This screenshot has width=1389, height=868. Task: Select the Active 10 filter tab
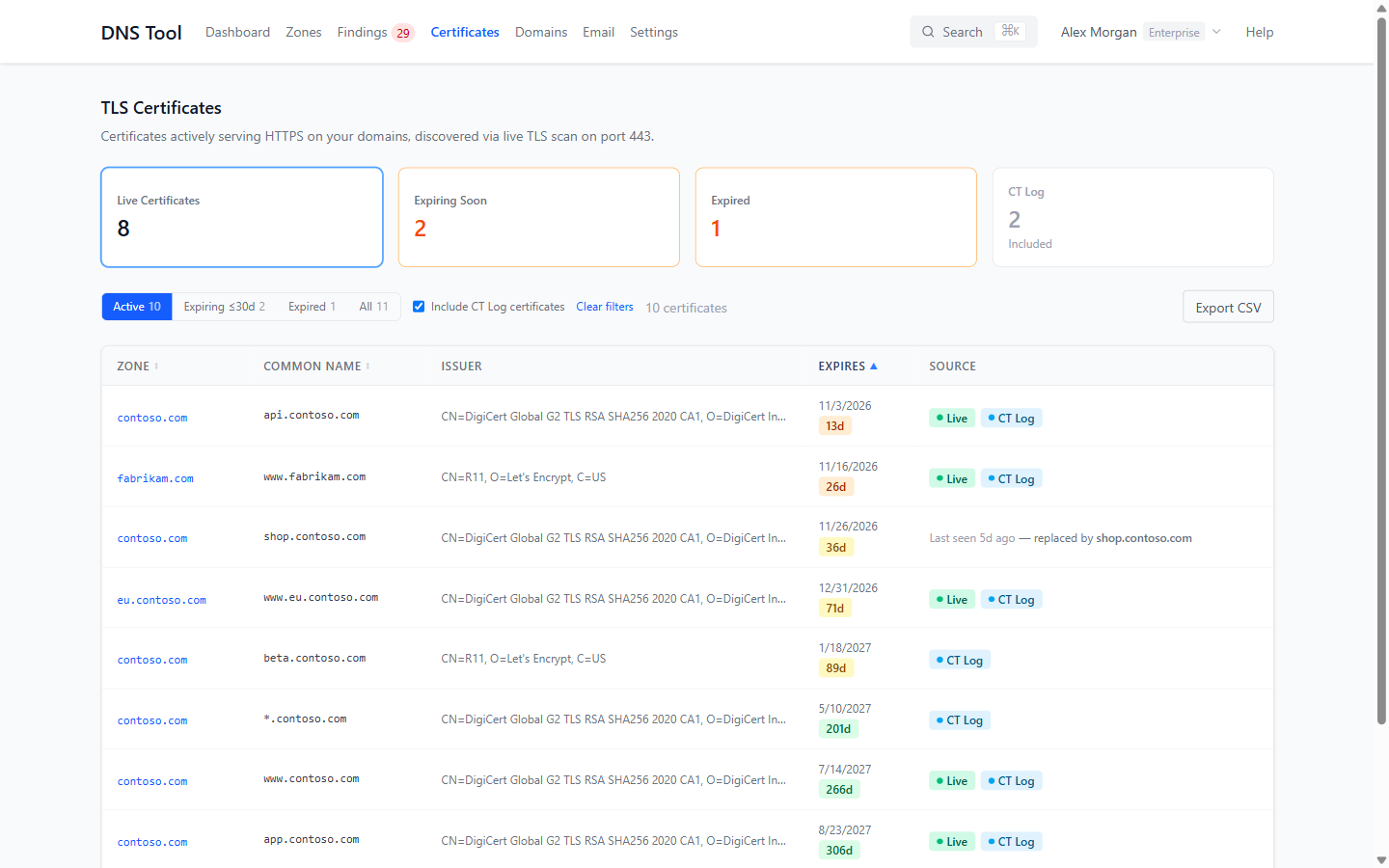click(x=137, y=307)
